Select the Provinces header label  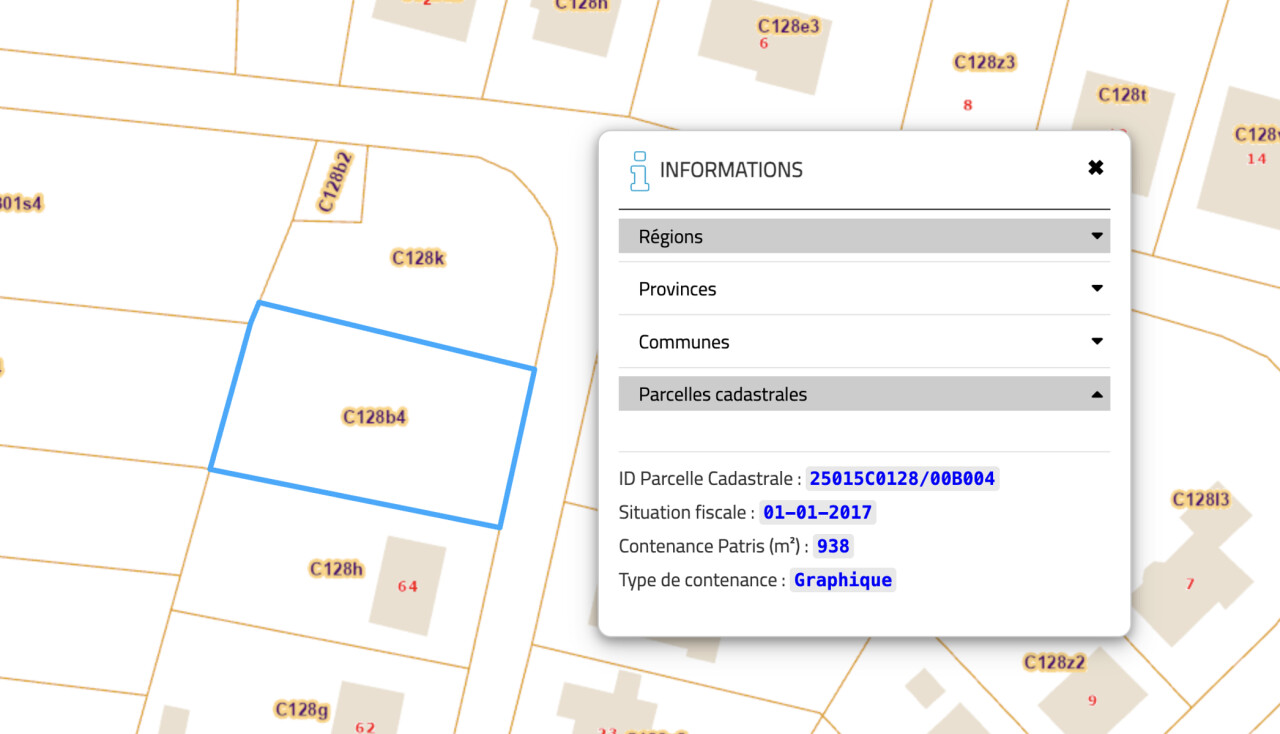(678, 289)
